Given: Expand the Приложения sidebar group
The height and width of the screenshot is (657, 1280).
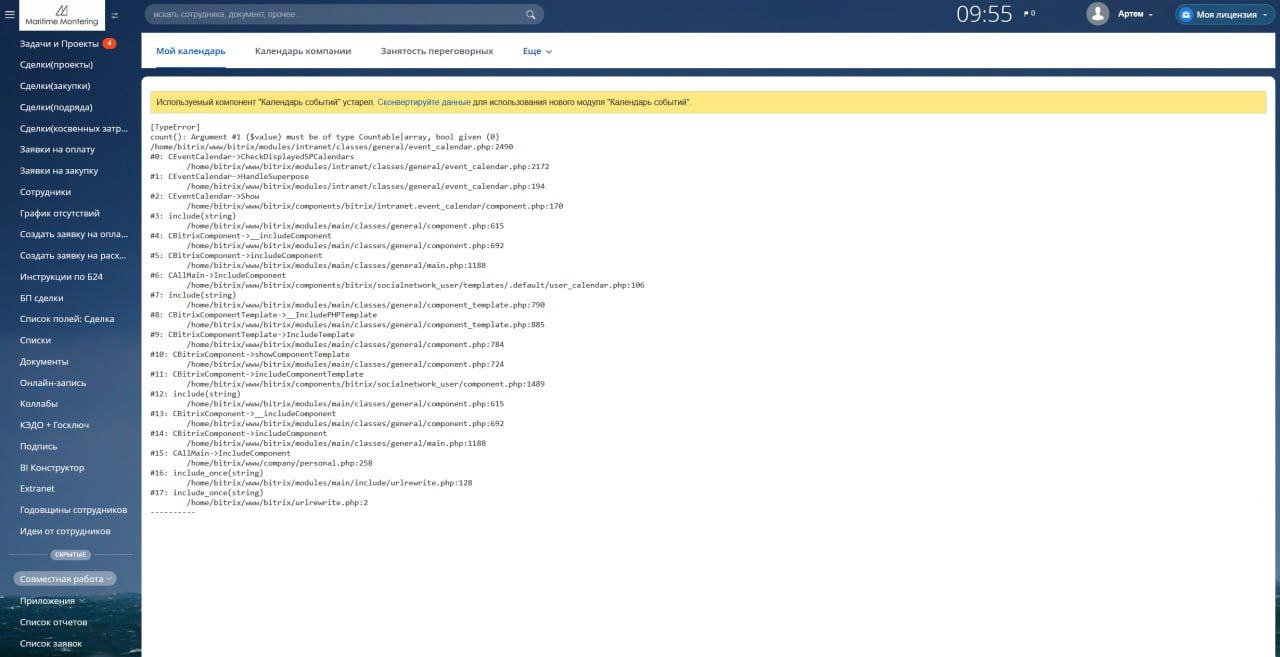Looking at the screenshot, I should tap(52, 601).
